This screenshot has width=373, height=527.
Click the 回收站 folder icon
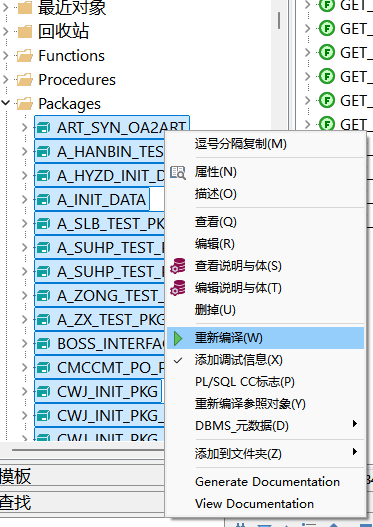click(25, 32)
